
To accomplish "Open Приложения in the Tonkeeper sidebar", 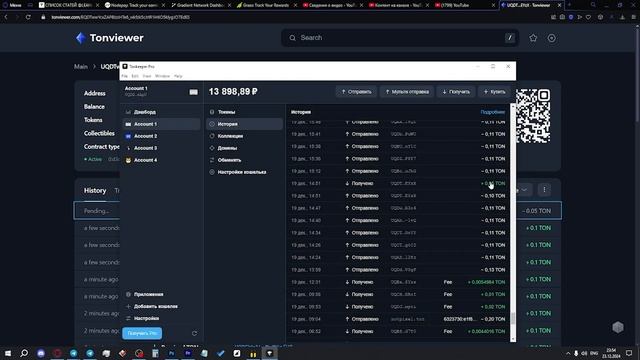I will (x=148, y=294).
